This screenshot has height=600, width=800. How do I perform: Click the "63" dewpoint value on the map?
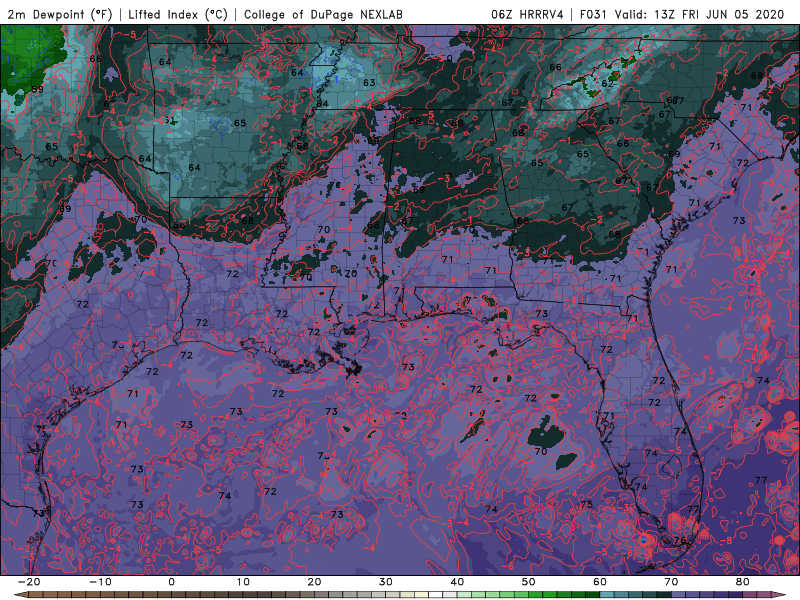tap(369, 83)
